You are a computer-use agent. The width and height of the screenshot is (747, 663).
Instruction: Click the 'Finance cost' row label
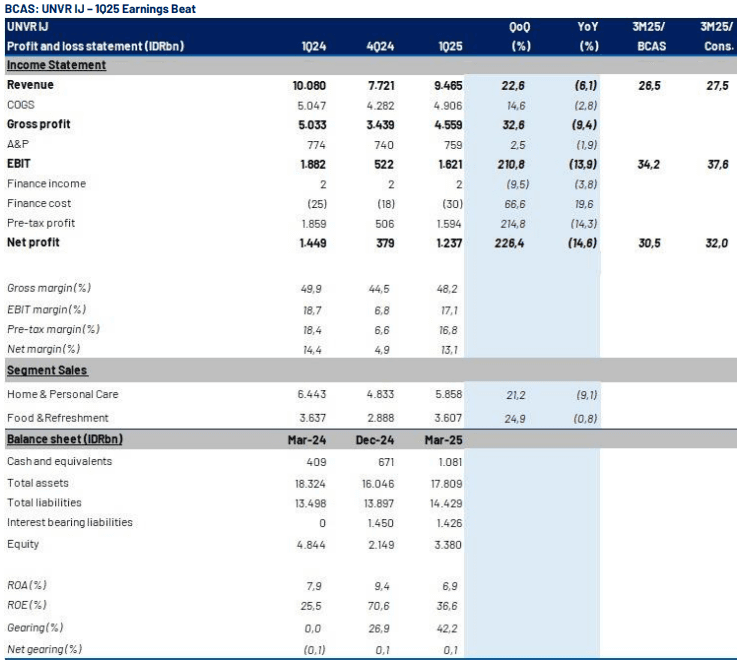pos(39,203)
